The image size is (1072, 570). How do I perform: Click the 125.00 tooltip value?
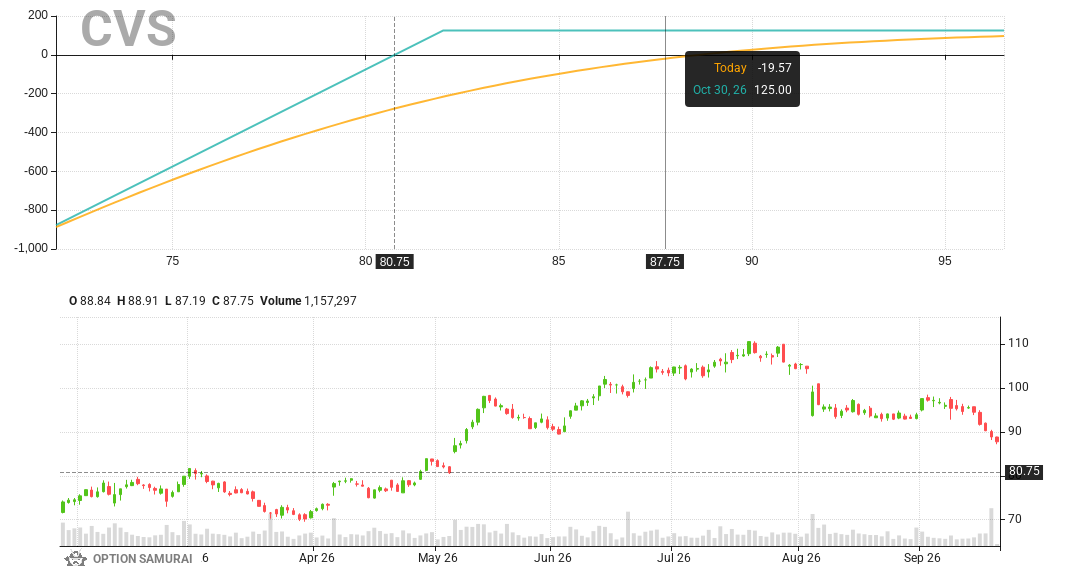(x=773, y=90)
